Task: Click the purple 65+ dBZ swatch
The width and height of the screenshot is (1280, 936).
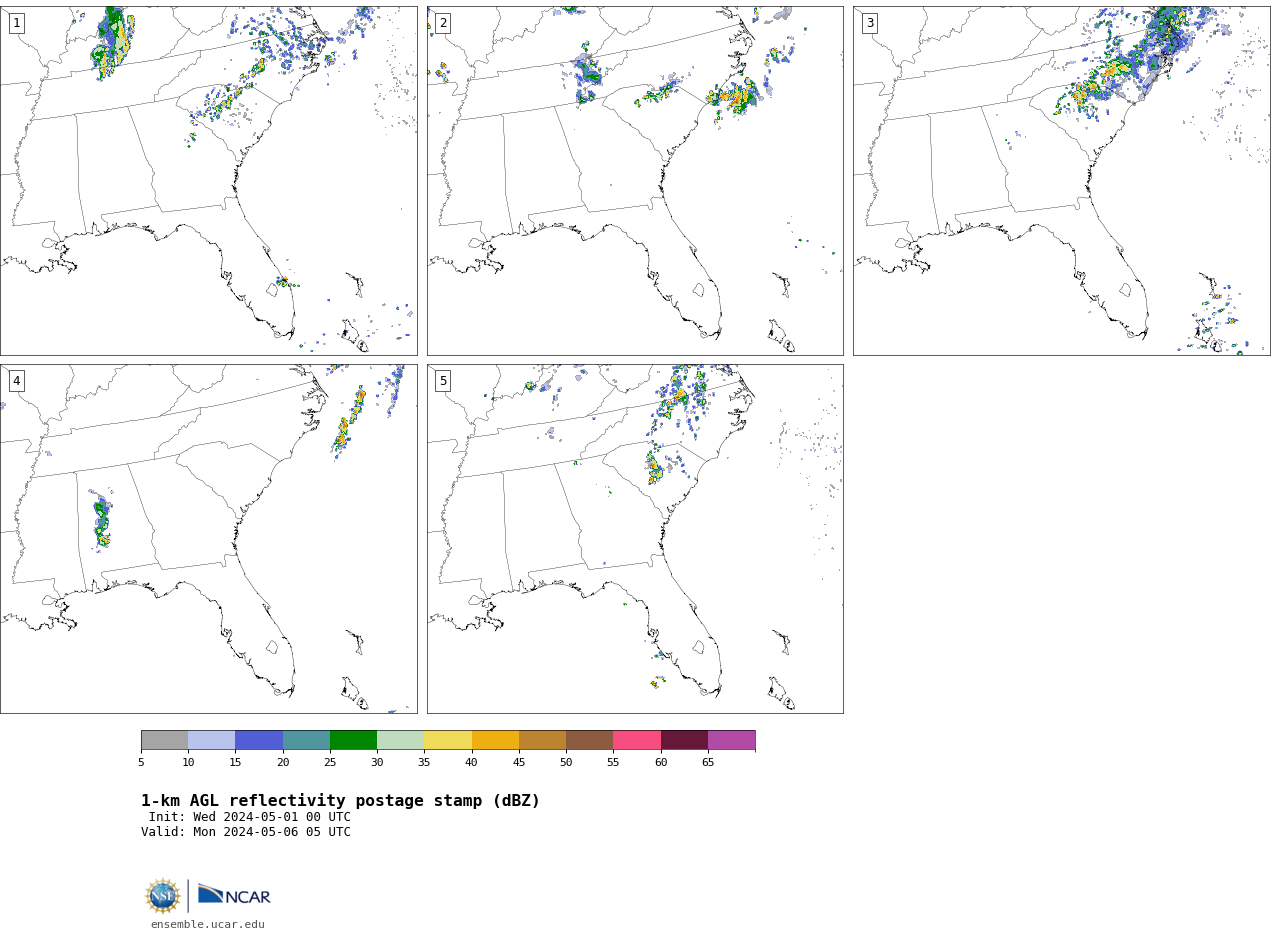Action: pos(731,740)
